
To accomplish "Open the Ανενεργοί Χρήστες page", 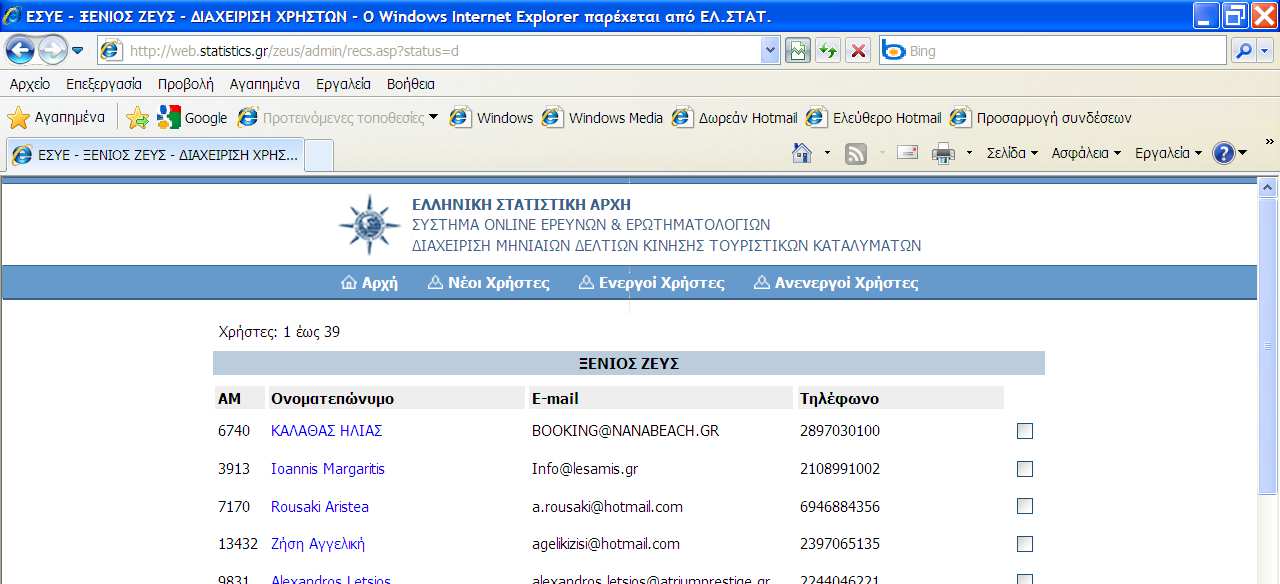I will [x=836, y=283].
